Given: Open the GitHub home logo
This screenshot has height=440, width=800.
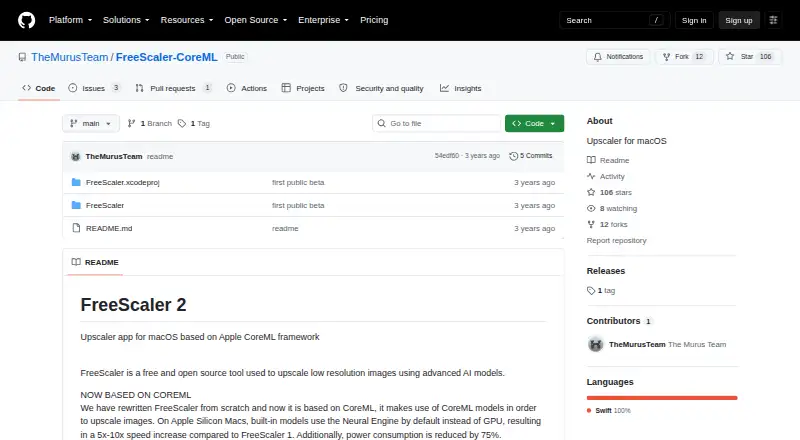Looking at the screenshot, I should [27, 20].
